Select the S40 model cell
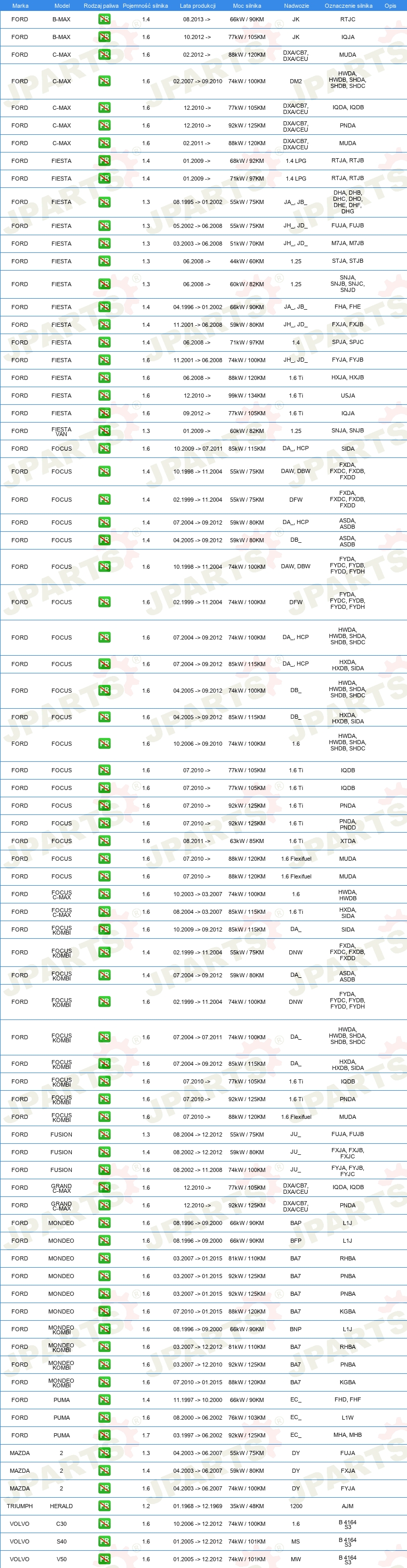Screen dimensions: 407x1568 point(61,1541)
